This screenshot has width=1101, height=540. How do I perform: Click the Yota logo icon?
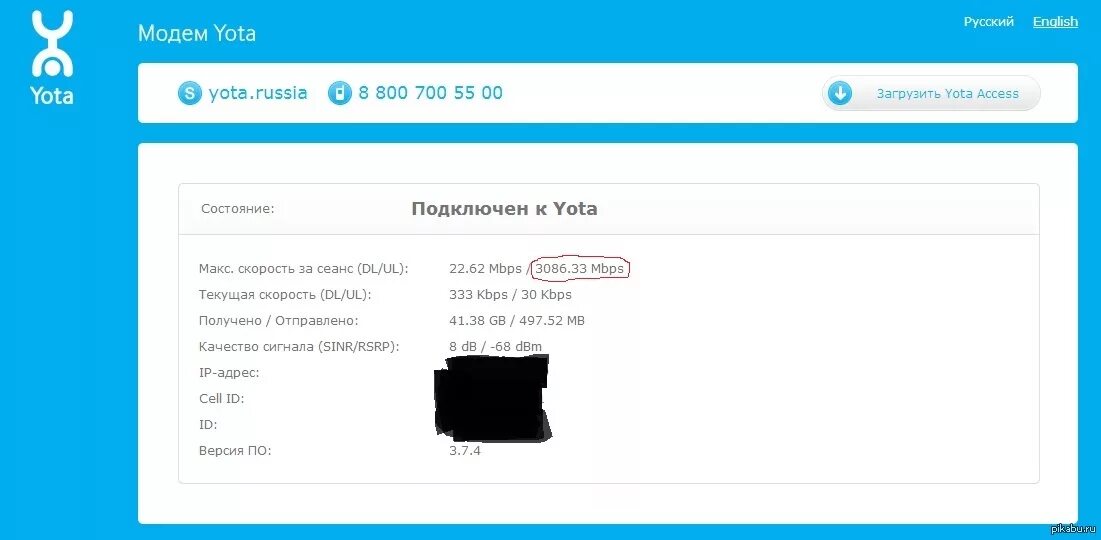coord(51,58)
